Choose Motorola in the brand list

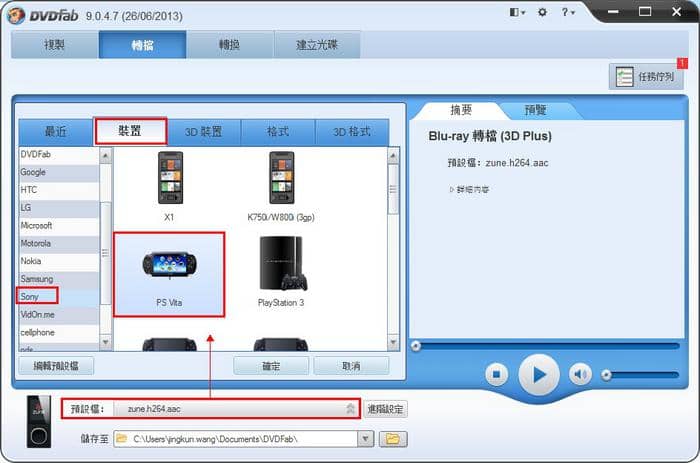pyautogui.click(x=59, y=244)
